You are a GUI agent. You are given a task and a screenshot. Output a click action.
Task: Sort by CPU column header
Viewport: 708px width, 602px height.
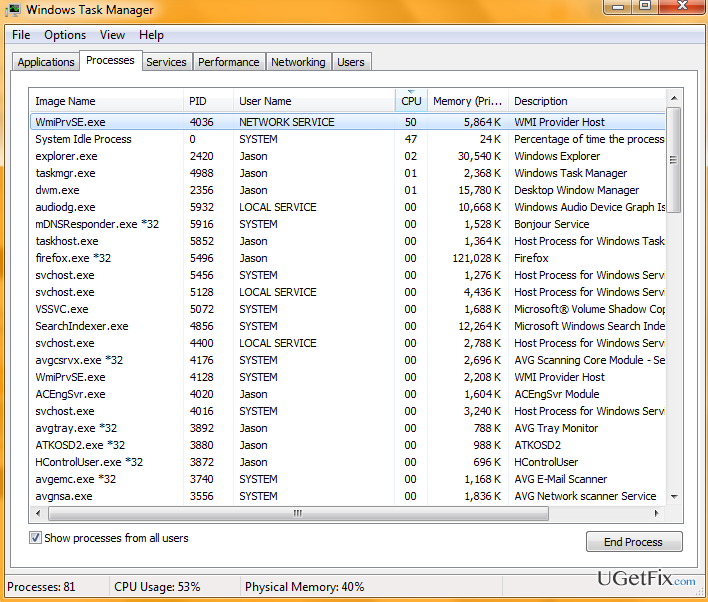[411, 101]
